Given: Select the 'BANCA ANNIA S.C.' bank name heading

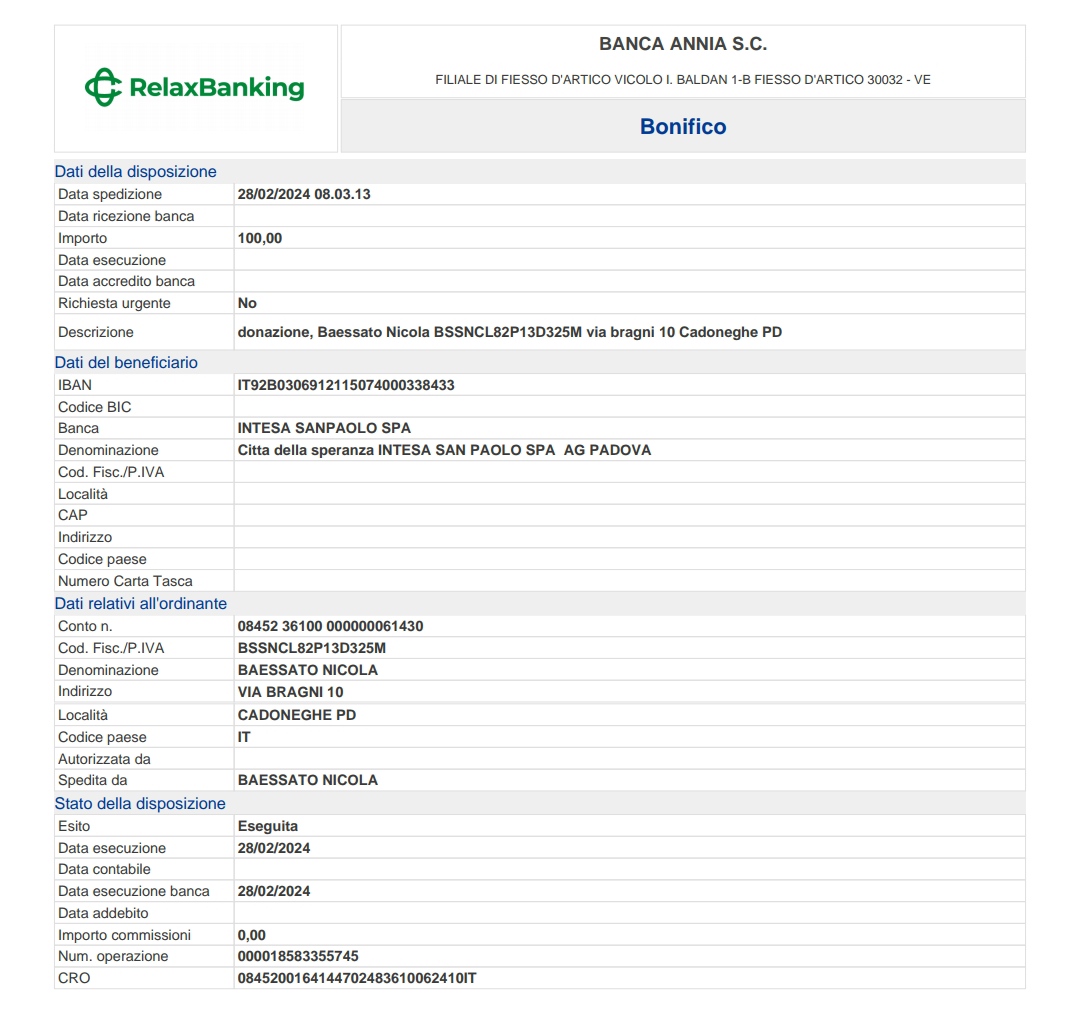Looking at the screenshot, I should tap(683, 44).
